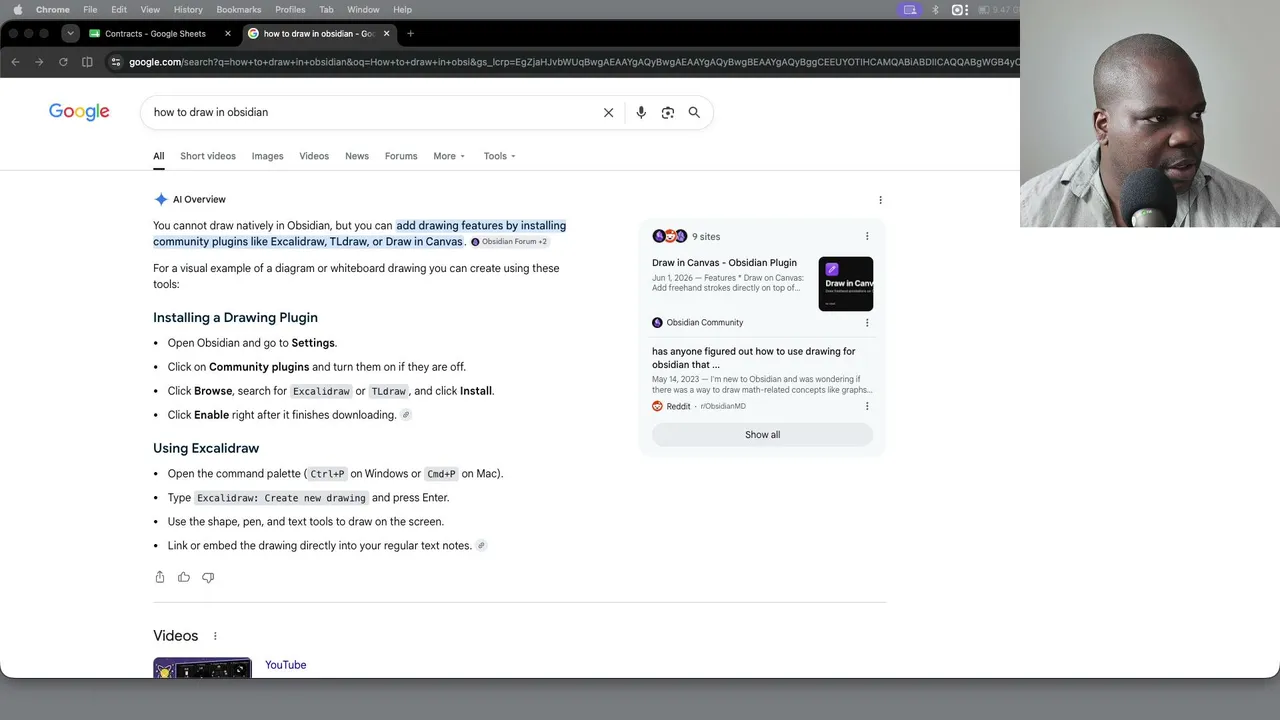Open the Window menu

(363, 10)
